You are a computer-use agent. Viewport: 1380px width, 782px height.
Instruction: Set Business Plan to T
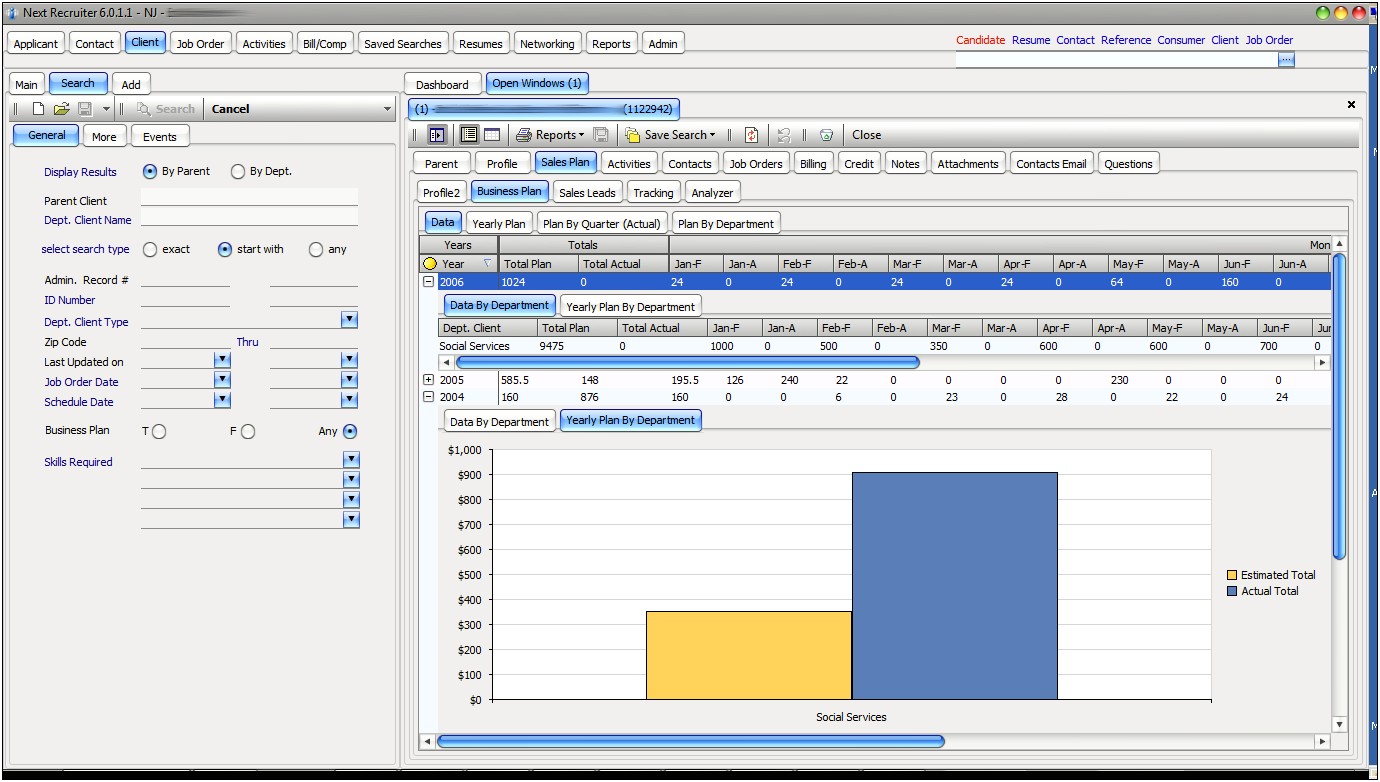[159, 431]
